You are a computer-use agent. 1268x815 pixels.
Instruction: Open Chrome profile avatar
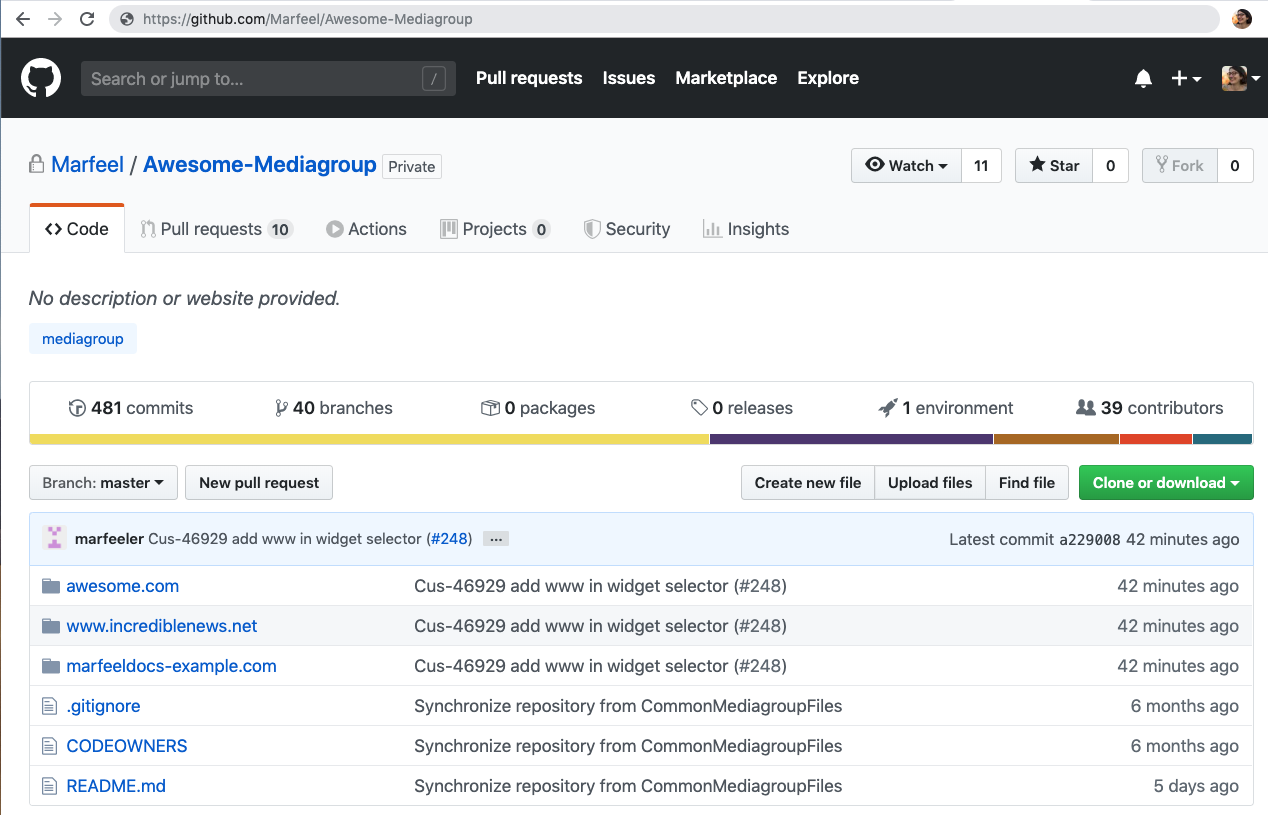[x=1242, y=19]
